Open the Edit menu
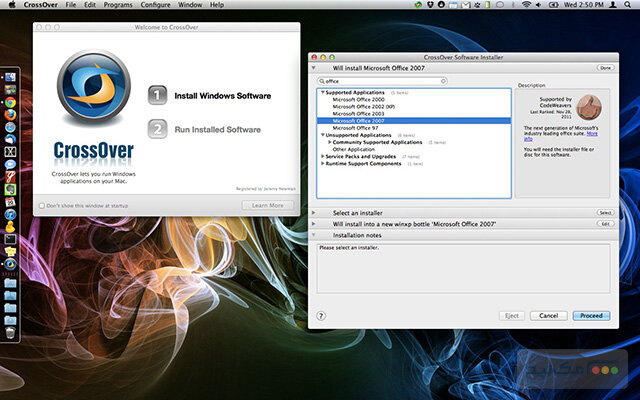The height and width of the screenshot is (400, 640). point(90,5)
